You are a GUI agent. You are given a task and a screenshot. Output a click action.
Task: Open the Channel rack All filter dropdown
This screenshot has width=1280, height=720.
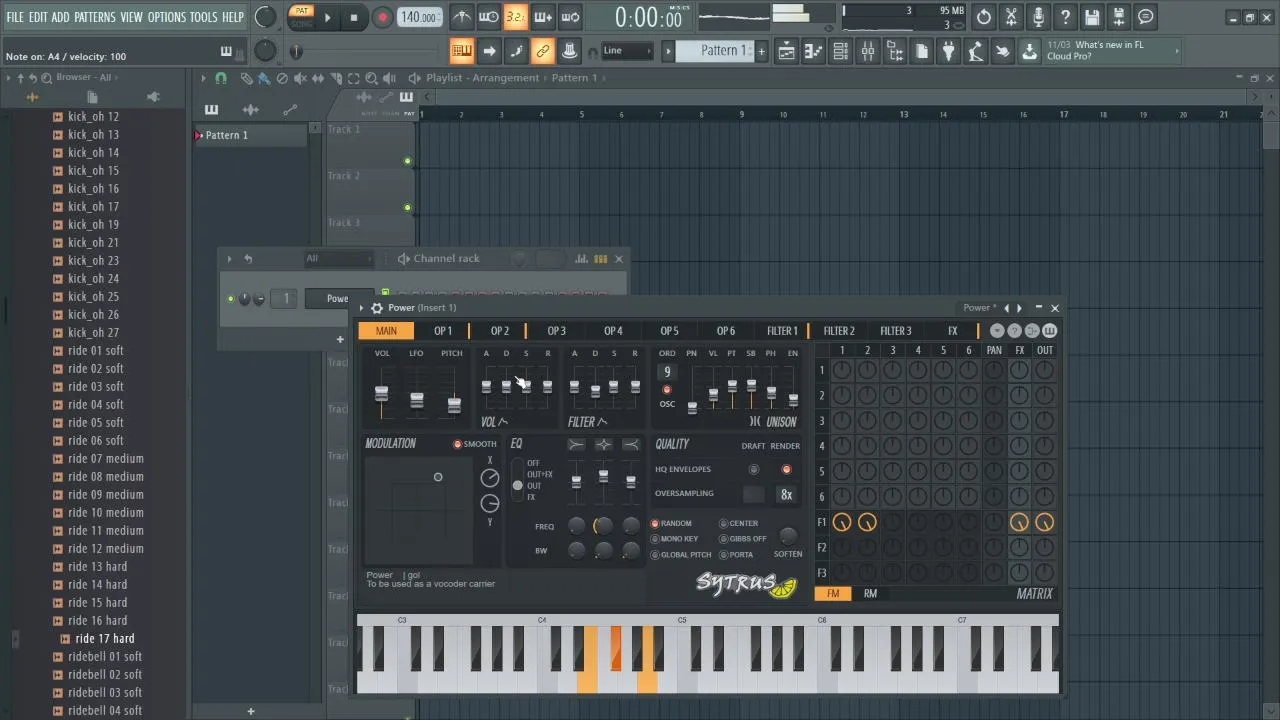coord(340,259)
